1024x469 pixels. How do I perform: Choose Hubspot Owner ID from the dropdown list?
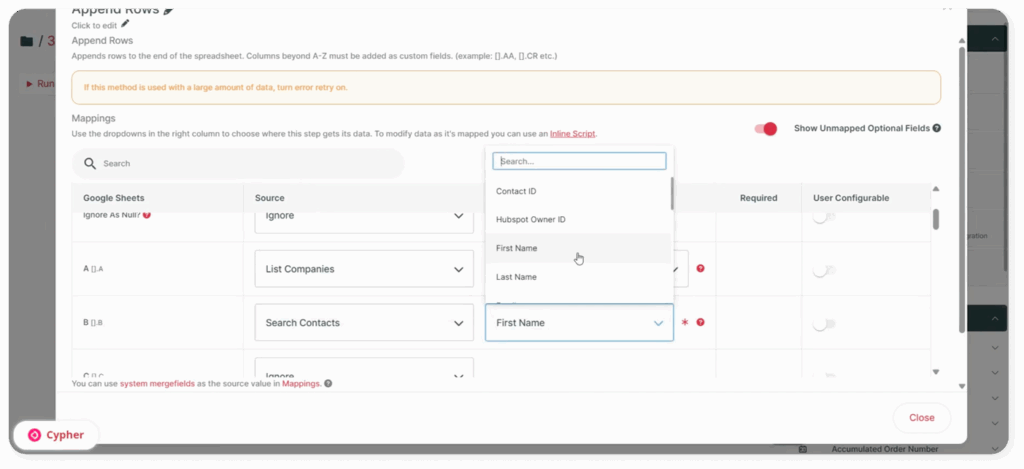click(x=578, y=219)
